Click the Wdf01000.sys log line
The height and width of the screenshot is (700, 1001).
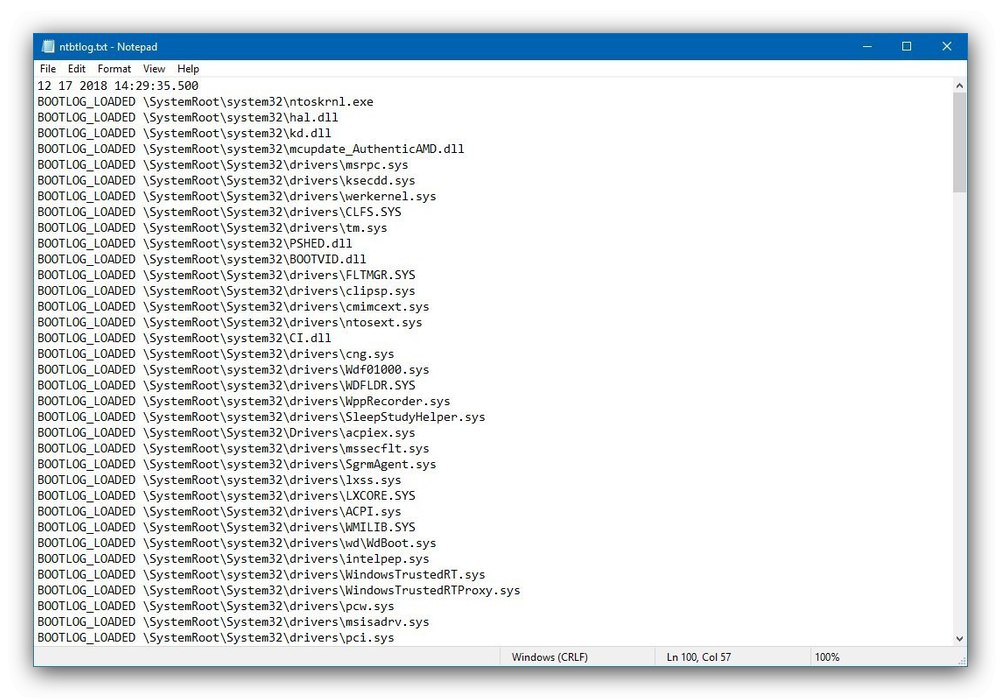click(233, 369)
